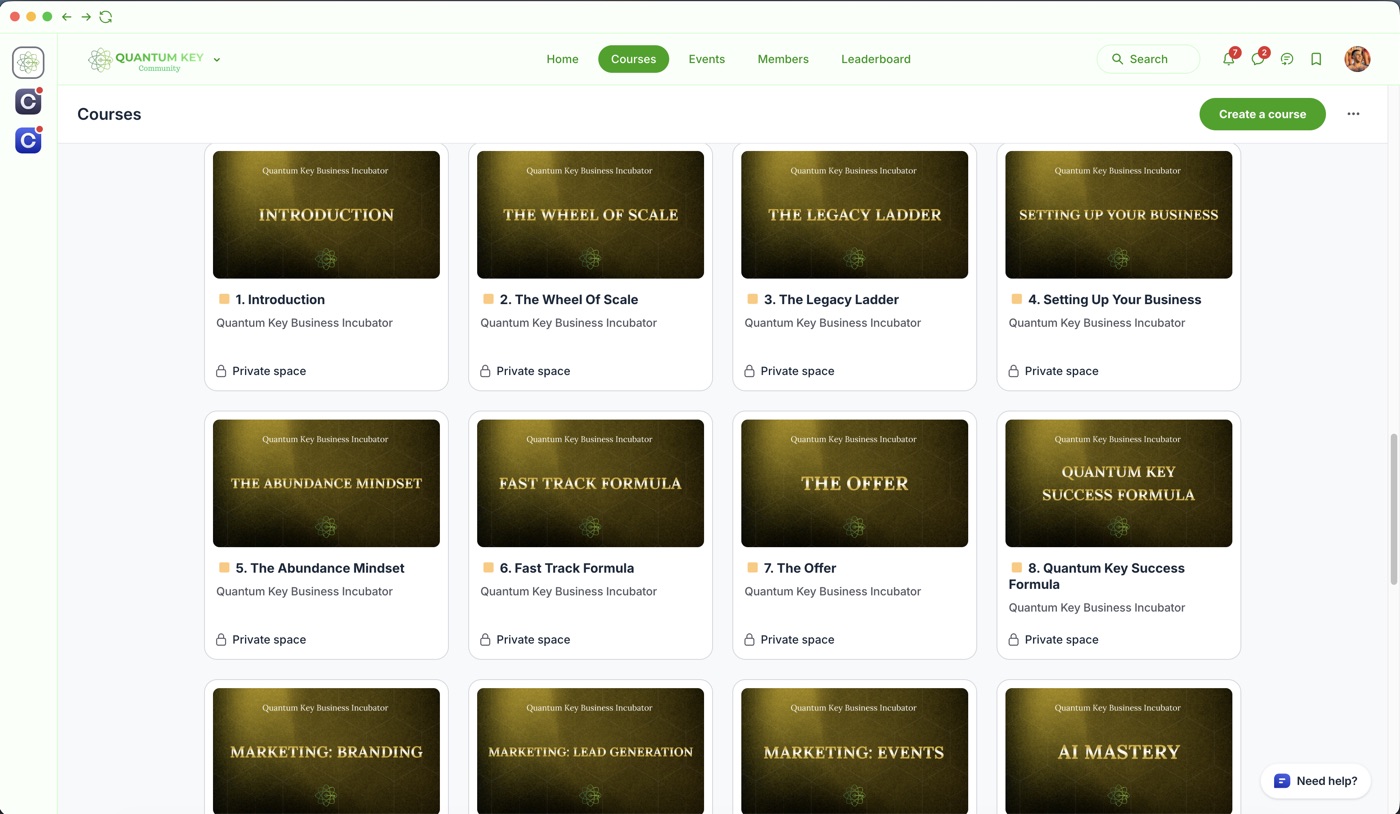Go forward using the forward arrow
Screen dimensions: 1400x814
coord(86,17)
